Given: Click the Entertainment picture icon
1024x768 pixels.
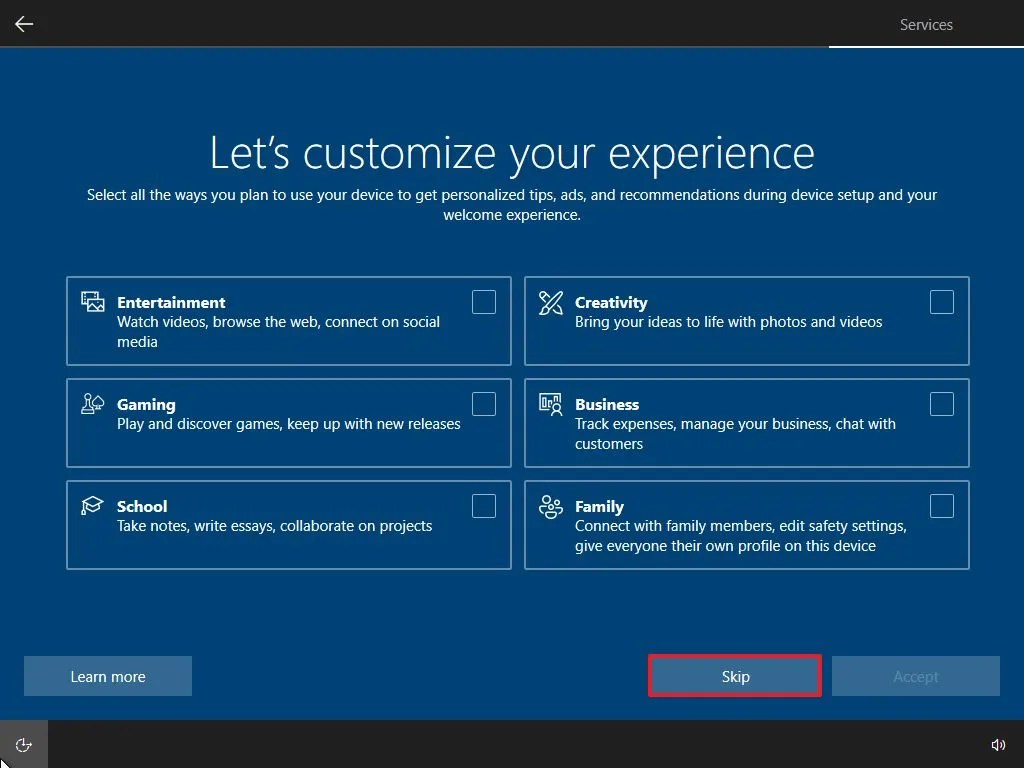Looking at the screenshot, I should 92,301.
